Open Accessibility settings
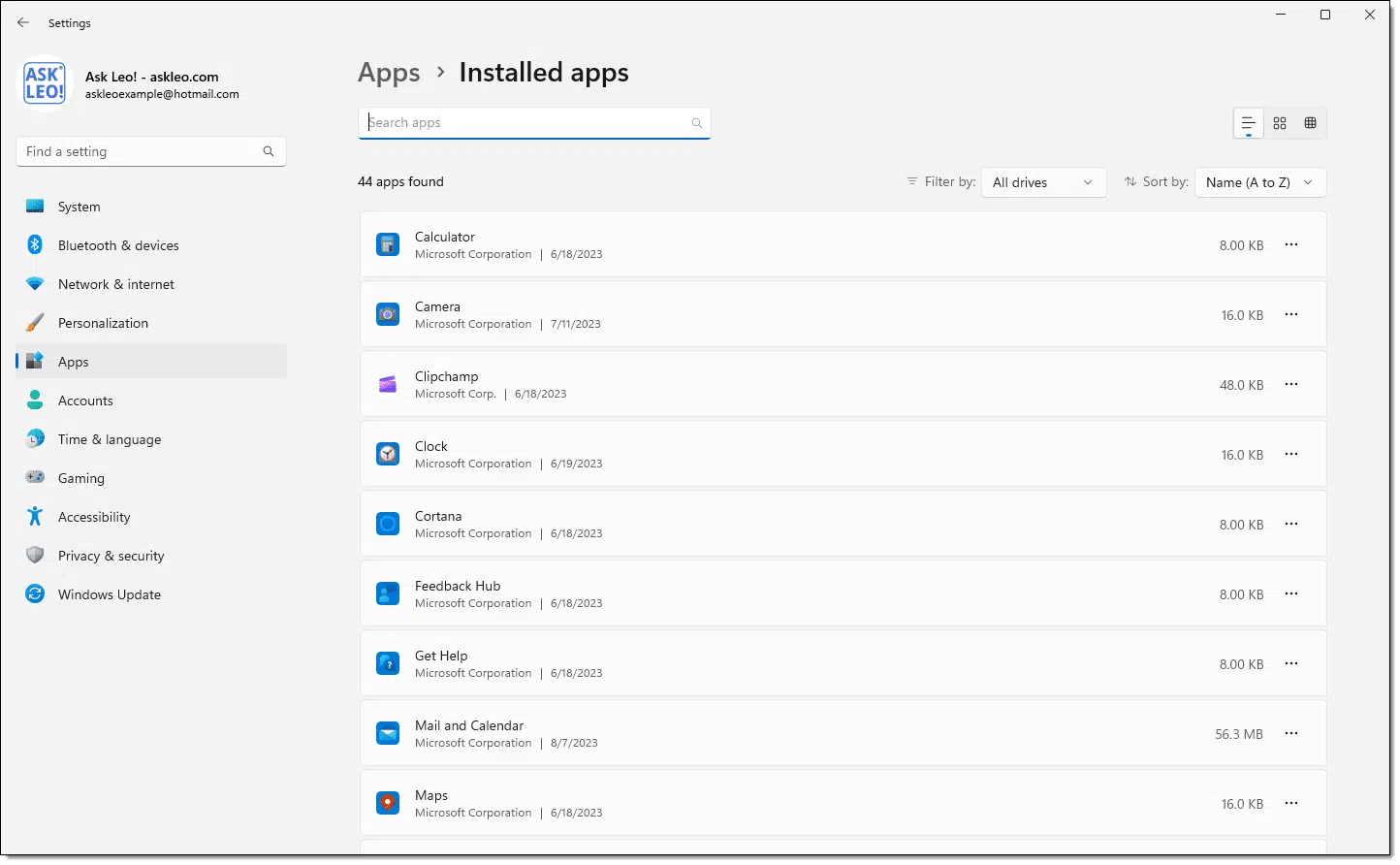This screenshot has height=865, width=1400. (x=151, y=517)
